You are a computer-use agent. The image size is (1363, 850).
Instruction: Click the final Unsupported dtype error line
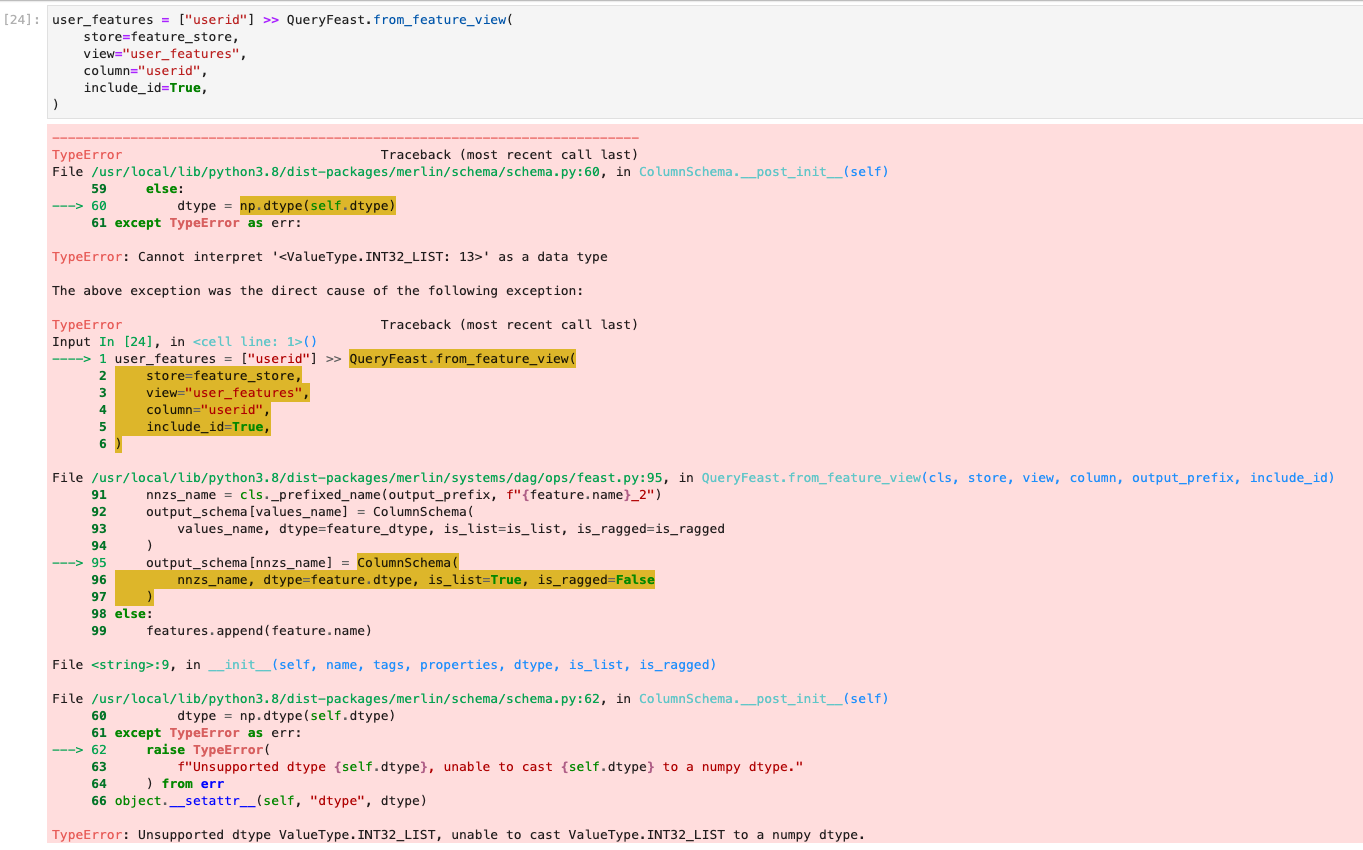click(457, 834)
